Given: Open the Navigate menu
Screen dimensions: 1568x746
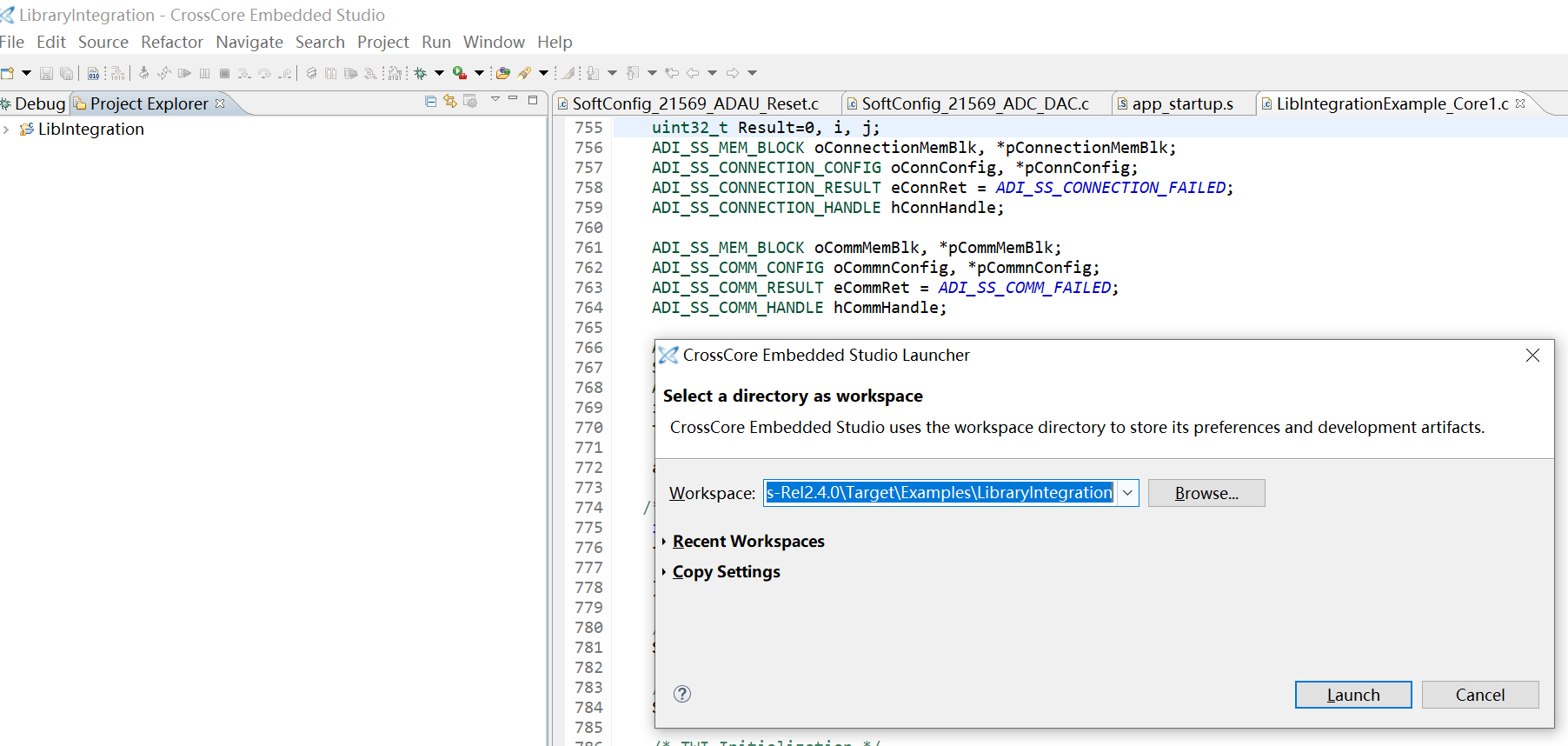Looking at the screenshot, I should (x=249, y=42).
